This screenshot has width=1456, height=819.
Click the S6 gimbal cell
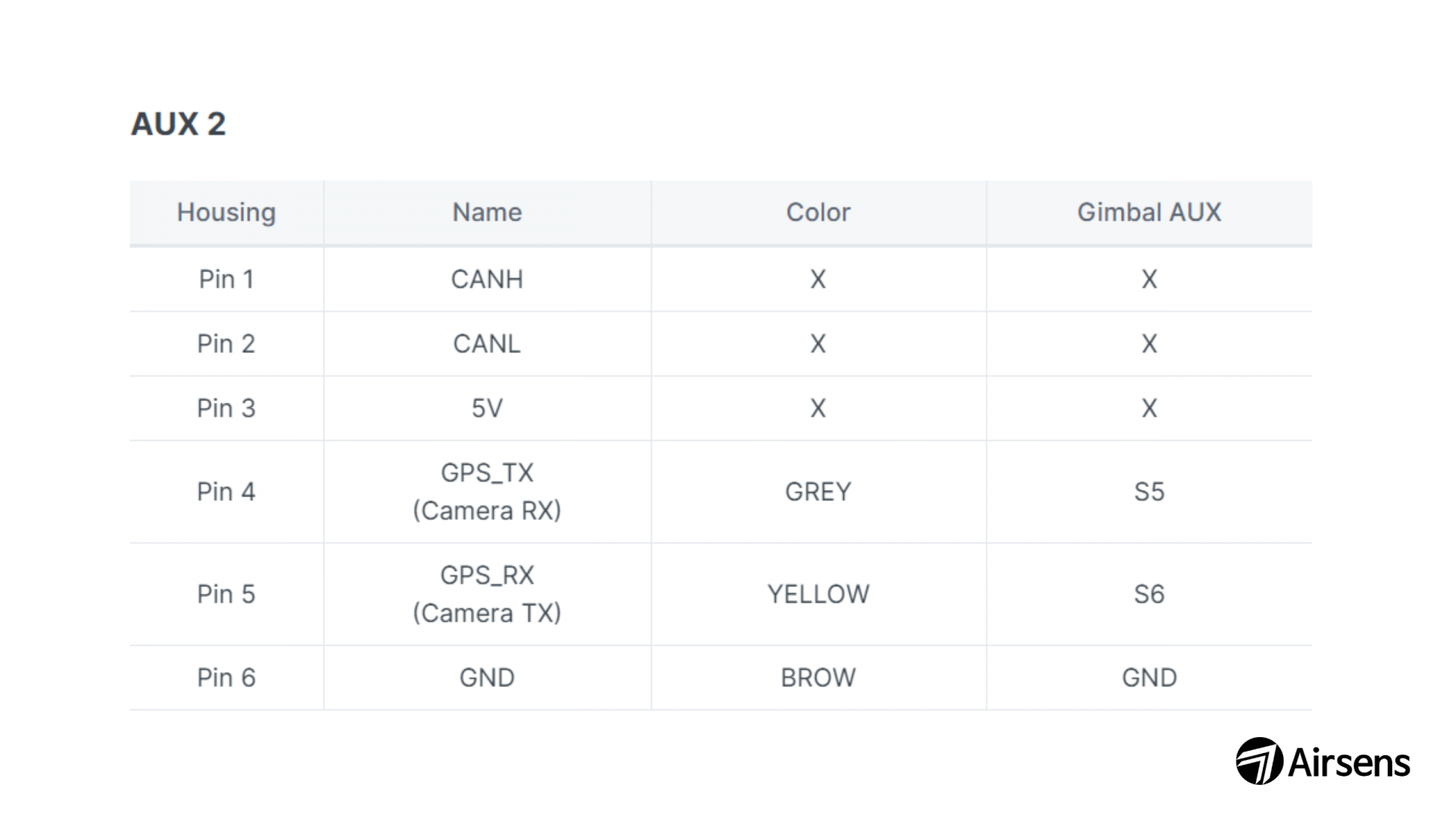click(1149, 594)
